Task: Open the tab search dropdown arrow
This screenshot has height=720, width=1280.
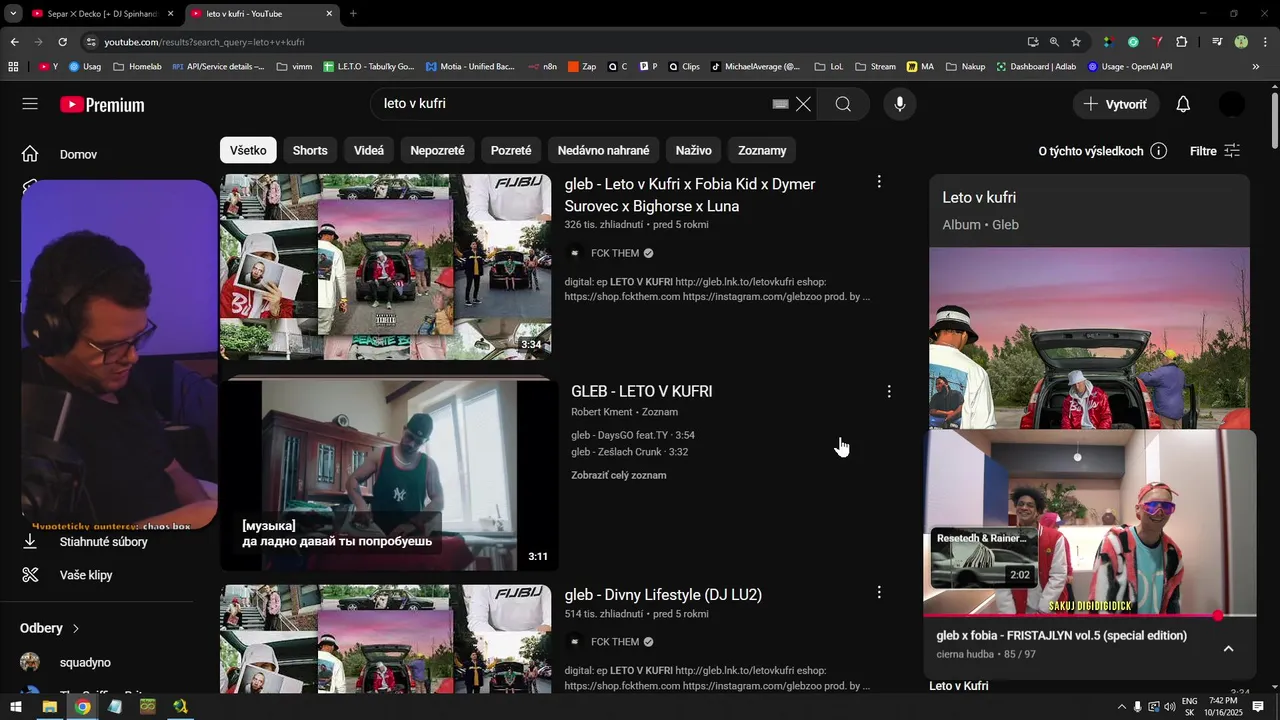Action: pyautogui.click(x=13, y=14)
